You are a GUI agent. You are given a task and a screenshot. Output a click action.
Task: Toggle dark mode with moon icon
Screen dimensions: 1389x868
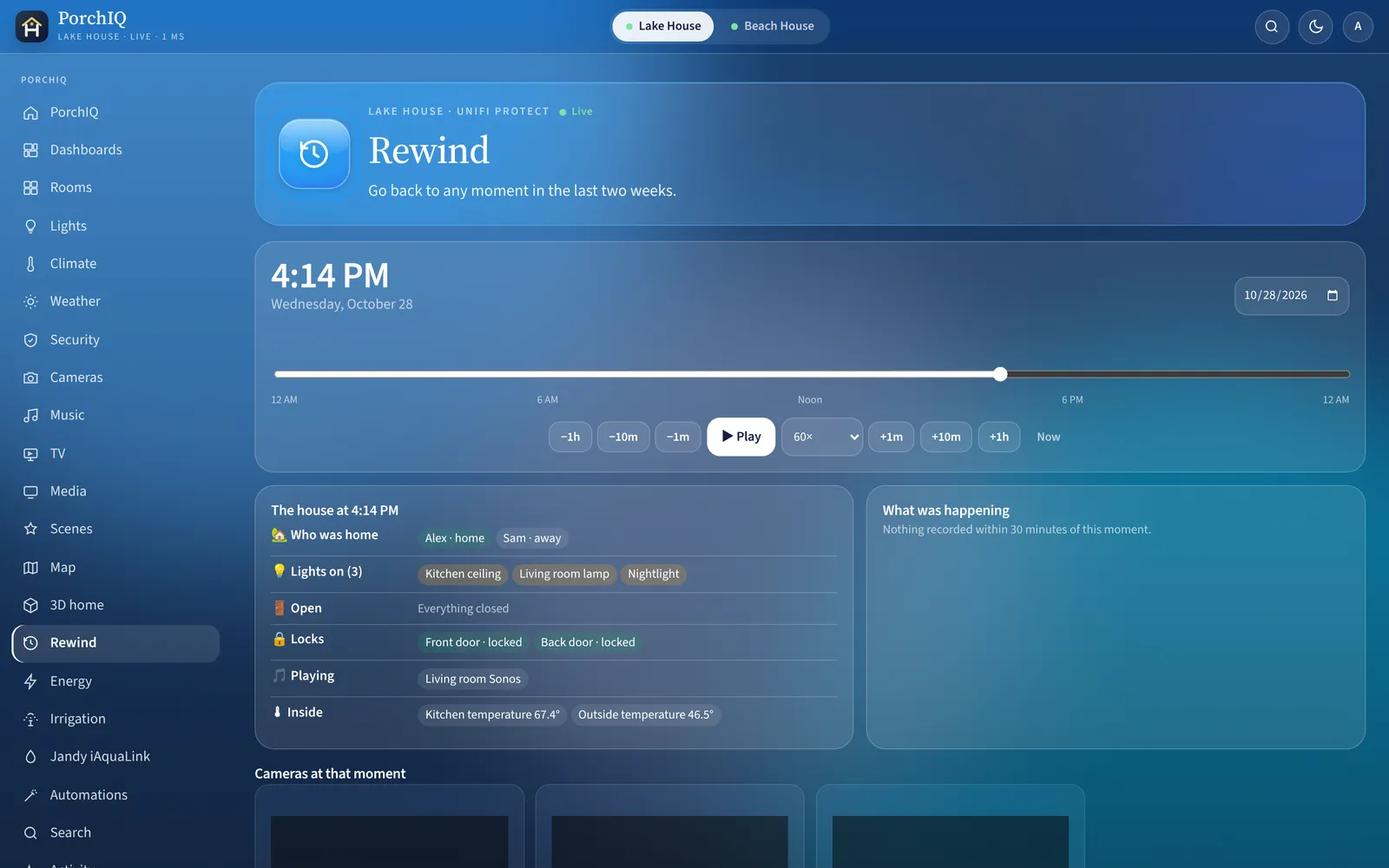coord(1316,26)
